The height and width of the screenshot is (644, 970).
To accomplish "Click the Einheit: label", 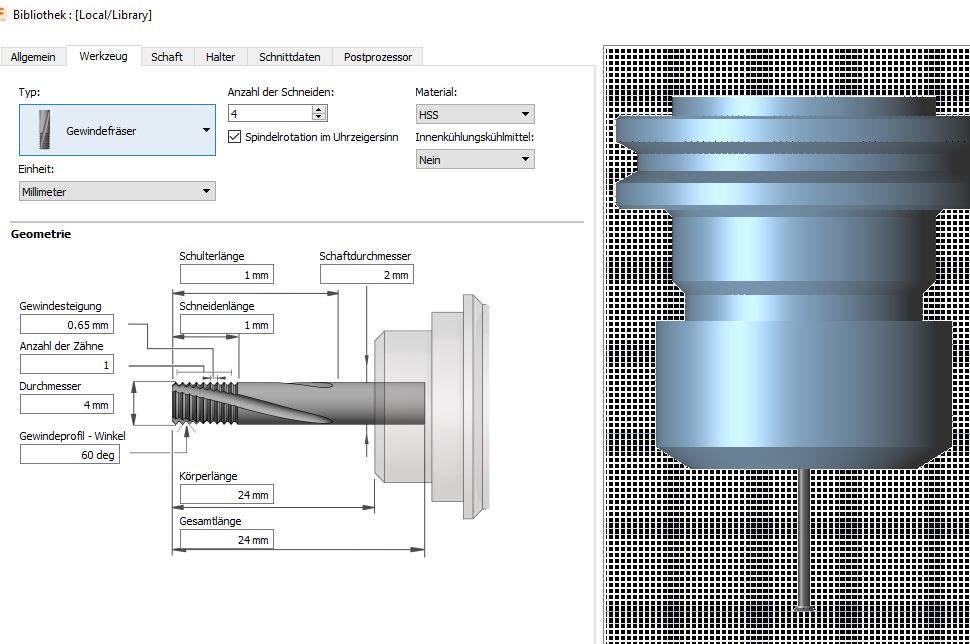I will point(36,169).
